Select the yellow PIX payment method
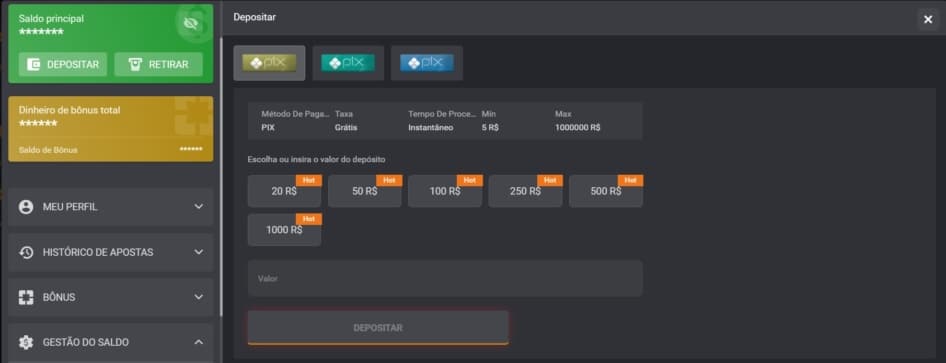This screenshot has width=946, height=363. [x=269, y=63]
